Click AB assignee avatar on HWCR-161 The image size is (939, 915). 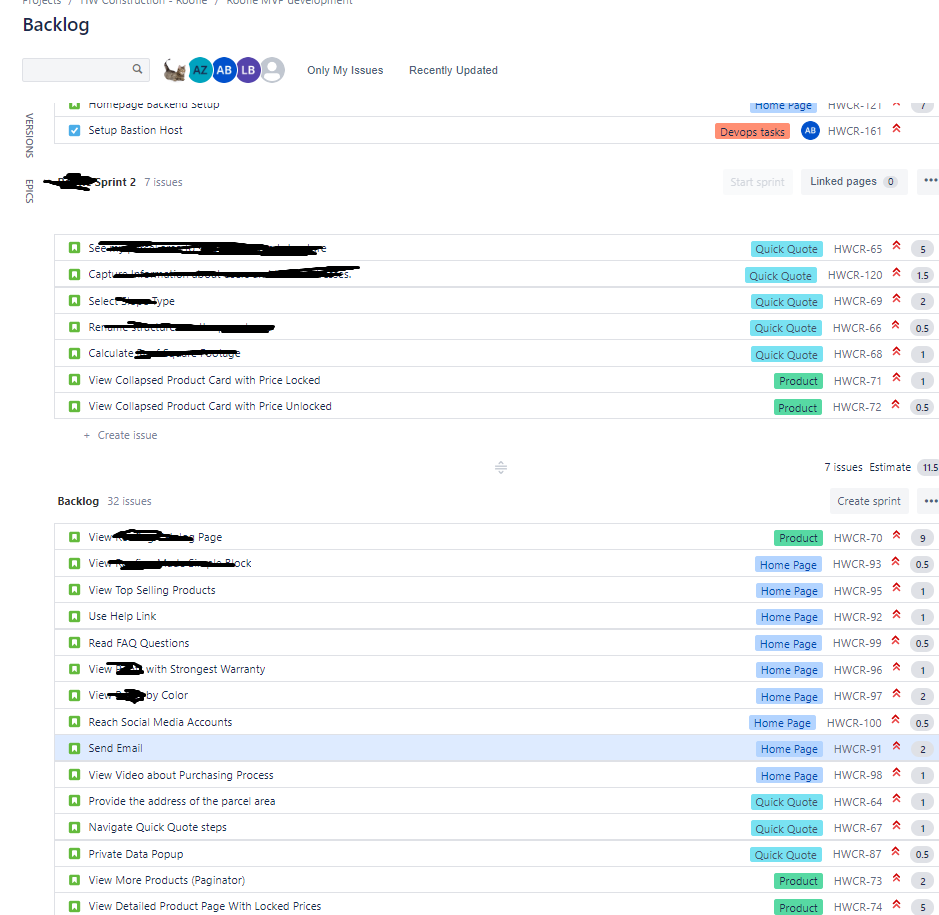tap(810, 131)
